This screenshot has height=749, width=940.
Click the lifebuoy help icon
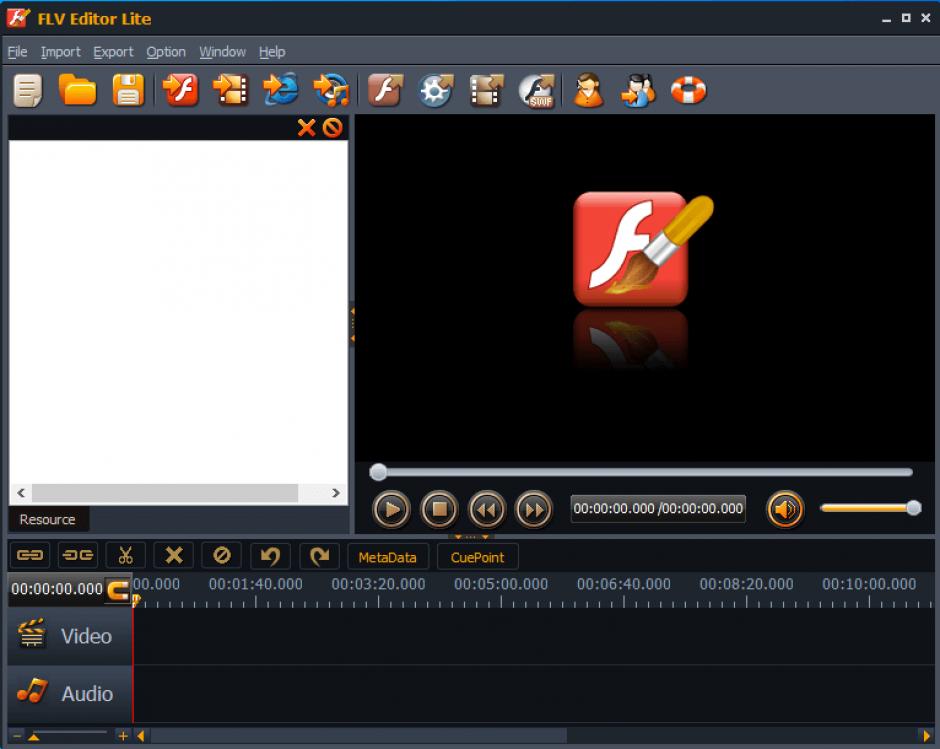pyautogui.click(x=688, y=91)
